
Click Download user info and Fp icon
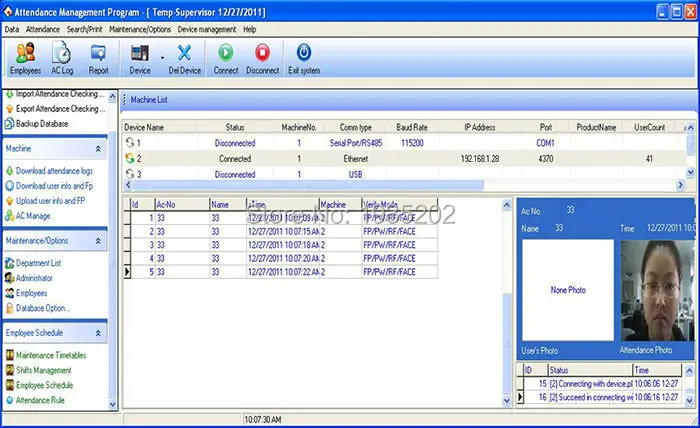pos(9,186)
